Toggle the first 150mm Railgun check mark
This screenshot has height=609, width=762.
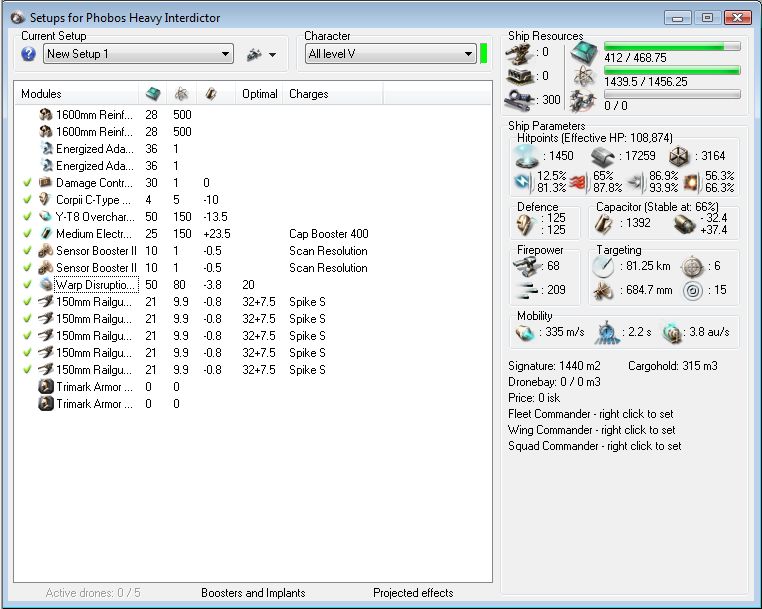pyautogui.click(x=27, y=302)
